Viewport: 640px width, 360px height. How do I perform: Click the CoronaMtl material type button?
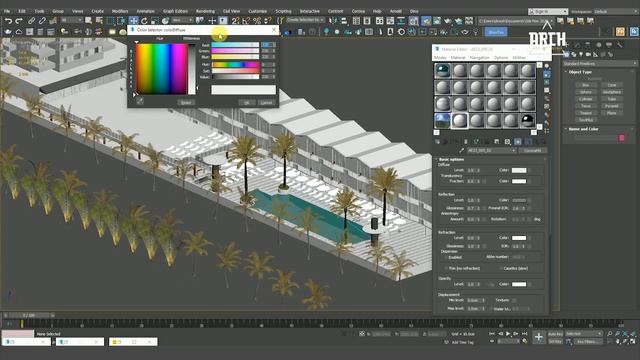click(533, 151)
